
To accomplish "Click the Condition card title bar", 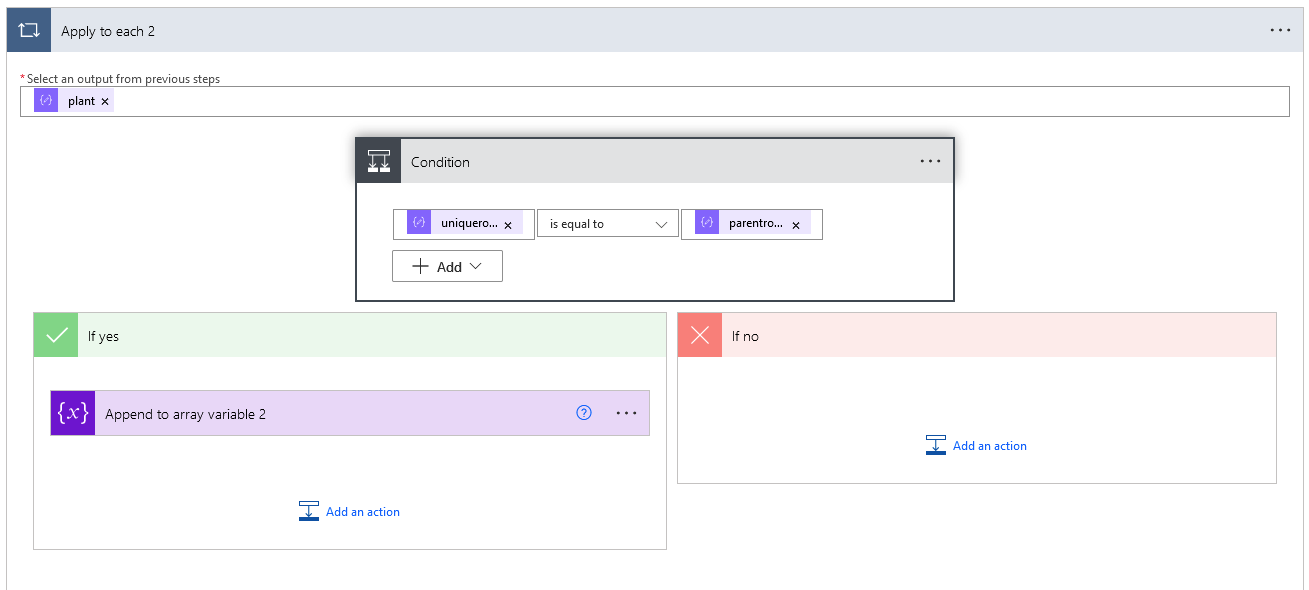I will tap(650, 162).
